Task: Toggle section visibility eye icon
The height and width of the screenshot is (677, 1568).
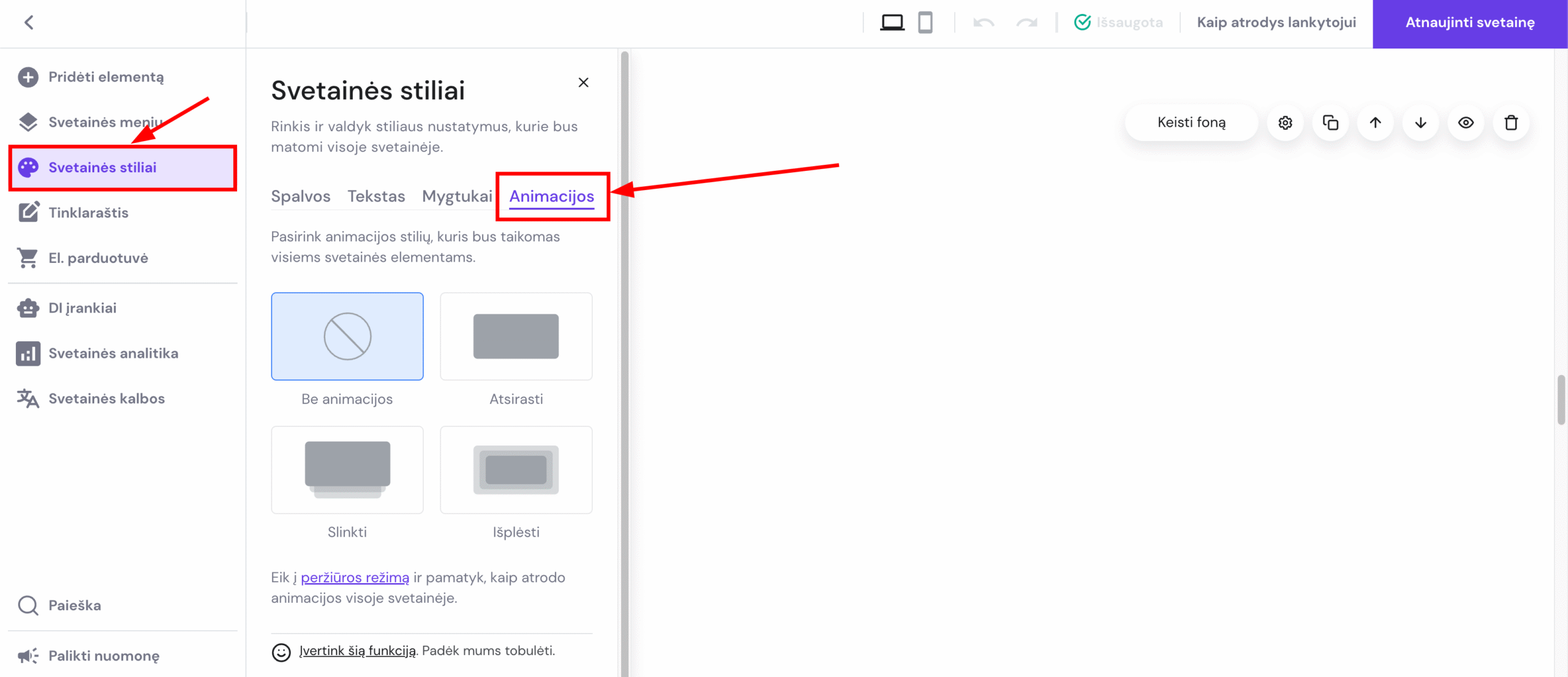Action: click(1466, 123)
